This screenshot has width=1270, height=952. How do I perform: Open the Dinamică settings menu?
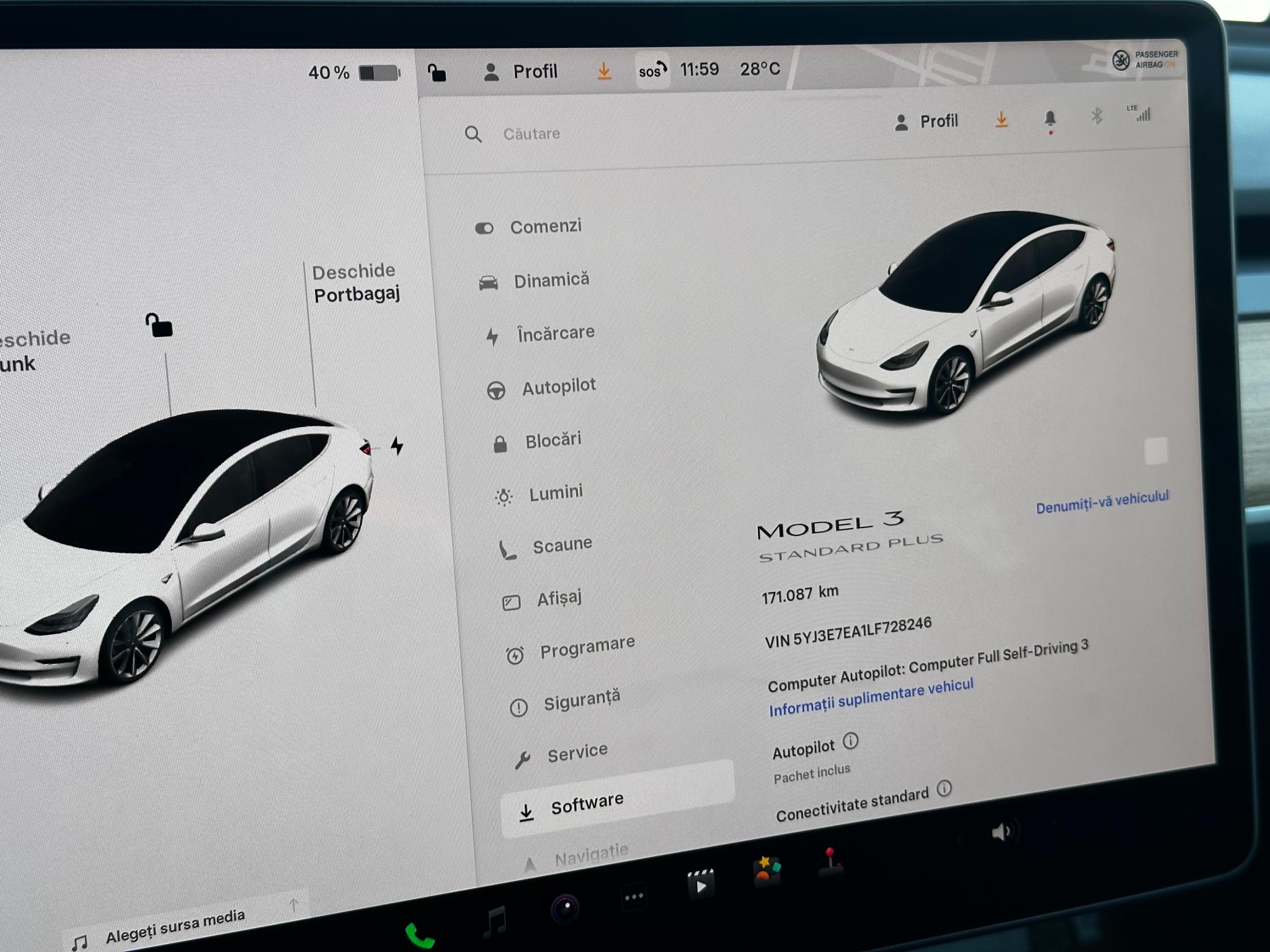[534, 281]
